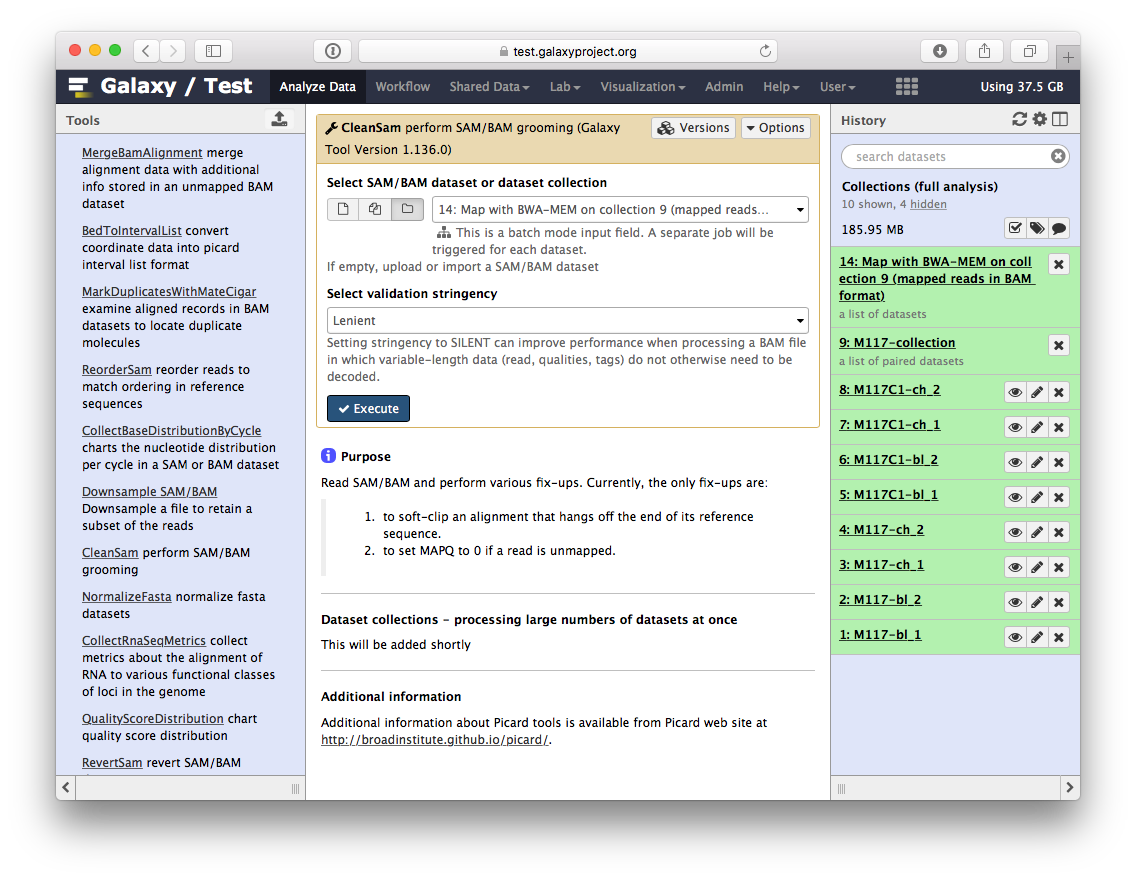Edit attributes of 2: M117-bl_2
This screenshot has height=880, width=1136.
point(1037,602)
